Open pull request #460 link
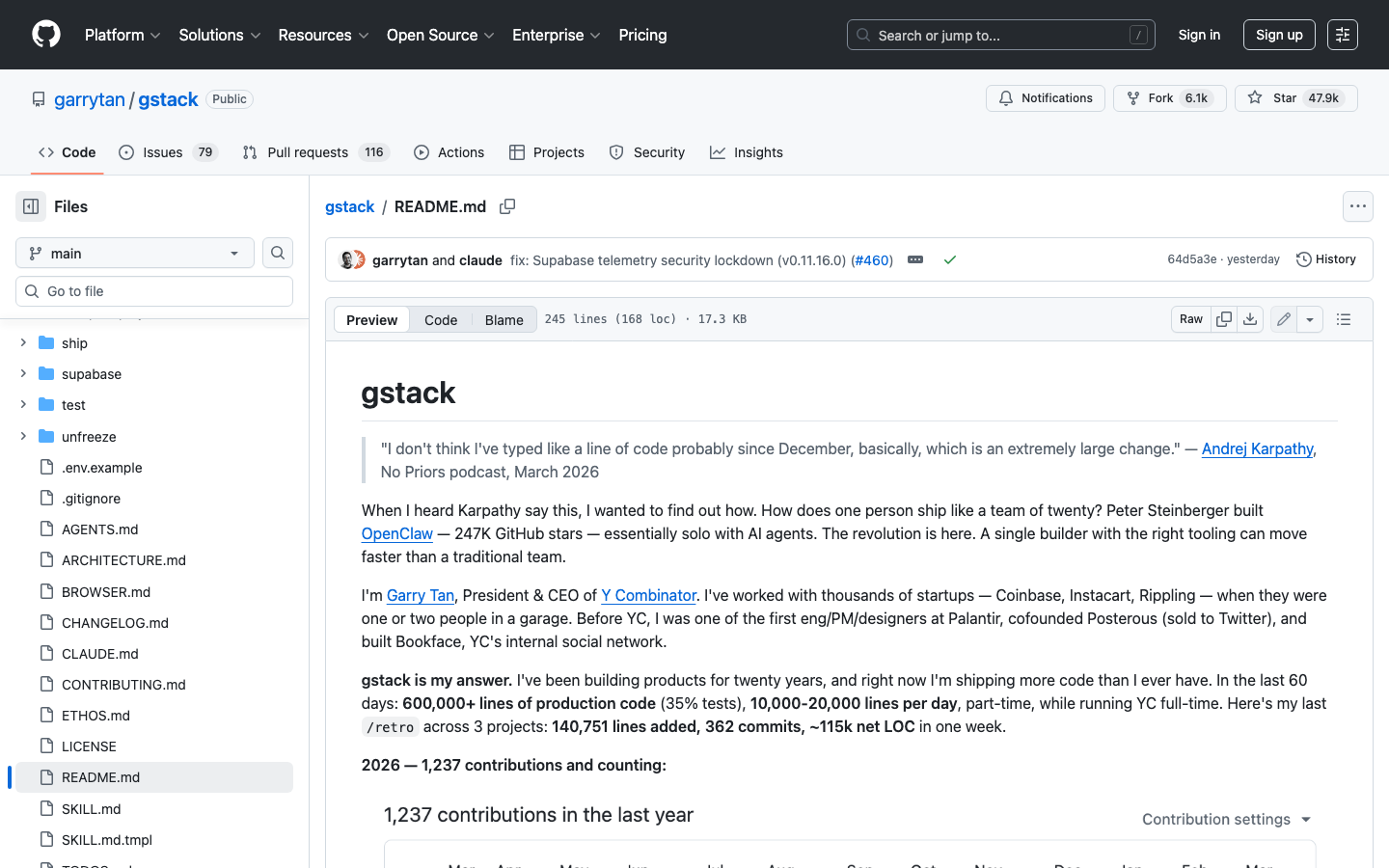1389x868 pixels. click(x=872, y=260)
